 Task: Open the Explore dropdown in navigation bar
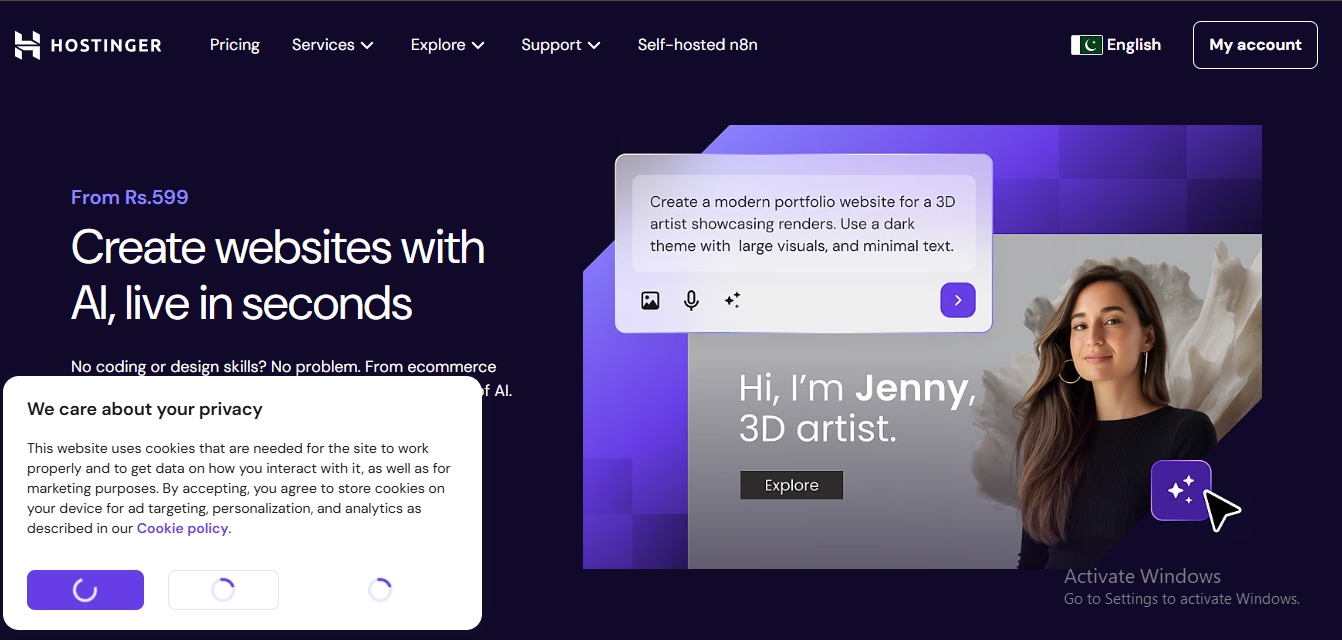pos(447,45)
